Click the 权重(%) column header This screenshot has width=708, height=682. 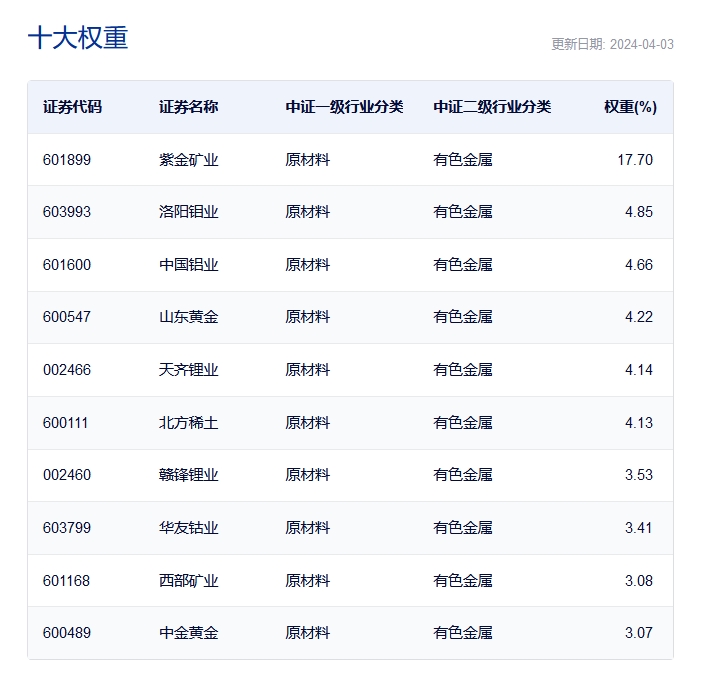click(x=630, y=107)
